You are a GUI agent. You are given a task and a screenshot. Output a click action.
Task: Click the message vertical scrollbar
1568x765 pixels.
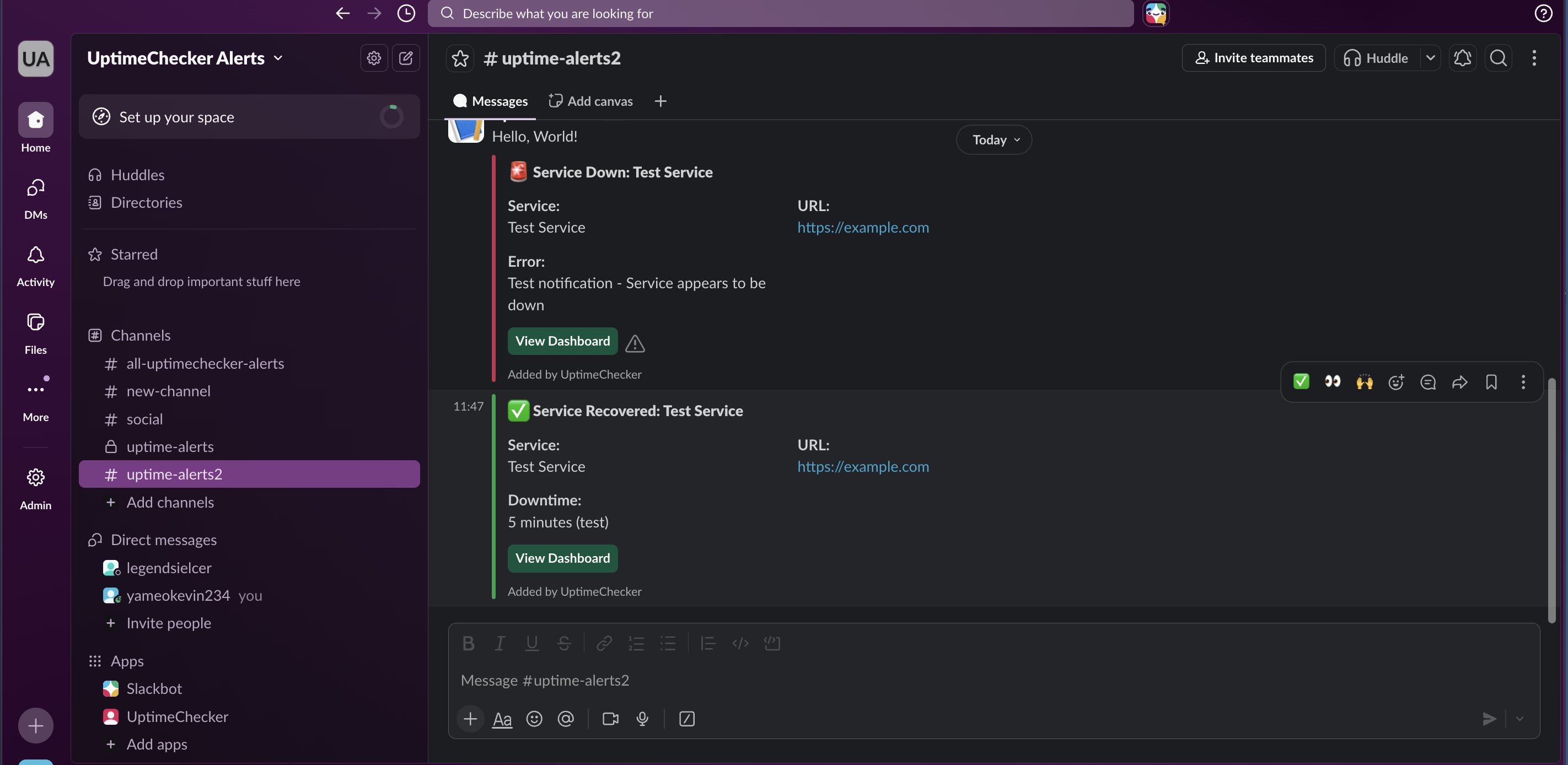[x=1551, y=500]
